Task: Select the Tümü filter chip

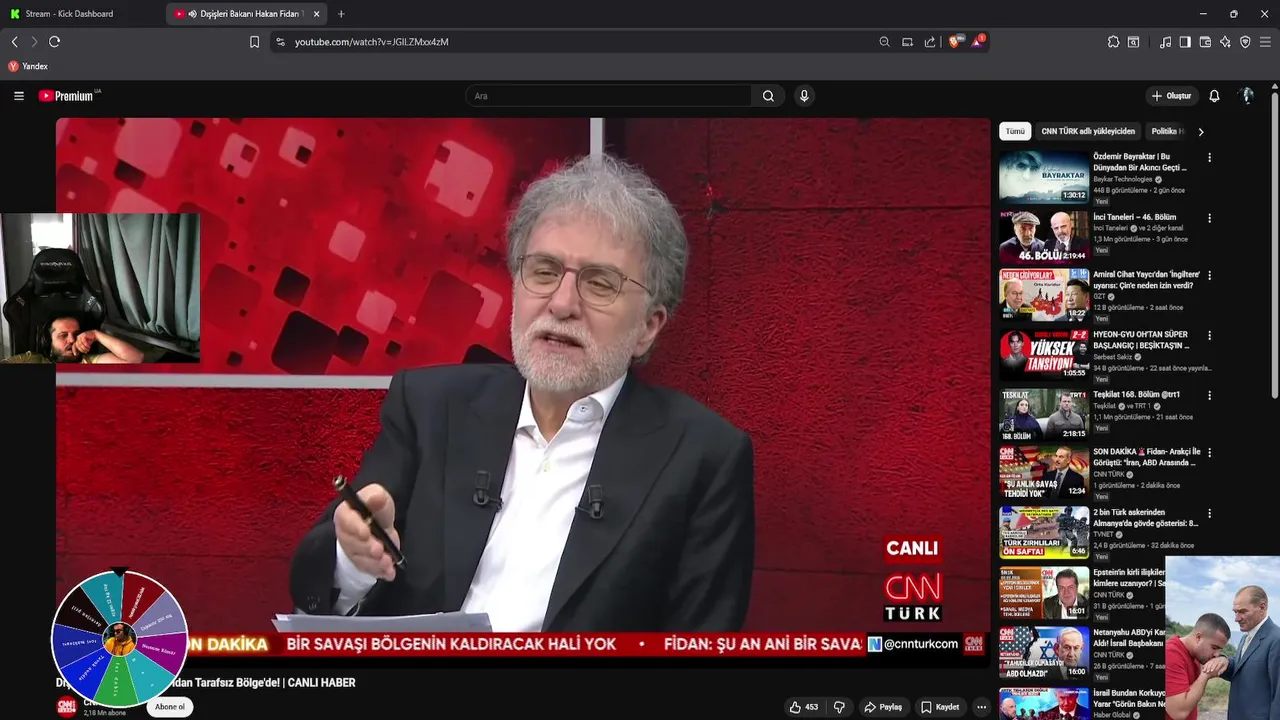Action: click(x=1015, y=131)
